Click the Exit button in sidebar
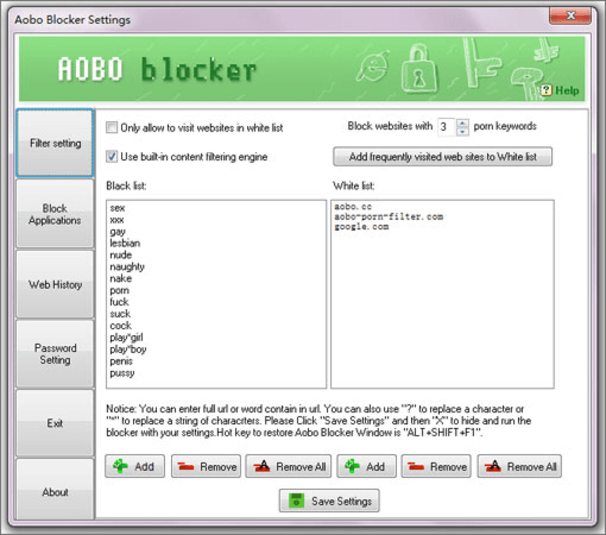Image resolution: width=606 pixels, height=535 pixels. [x=55, y=423]
